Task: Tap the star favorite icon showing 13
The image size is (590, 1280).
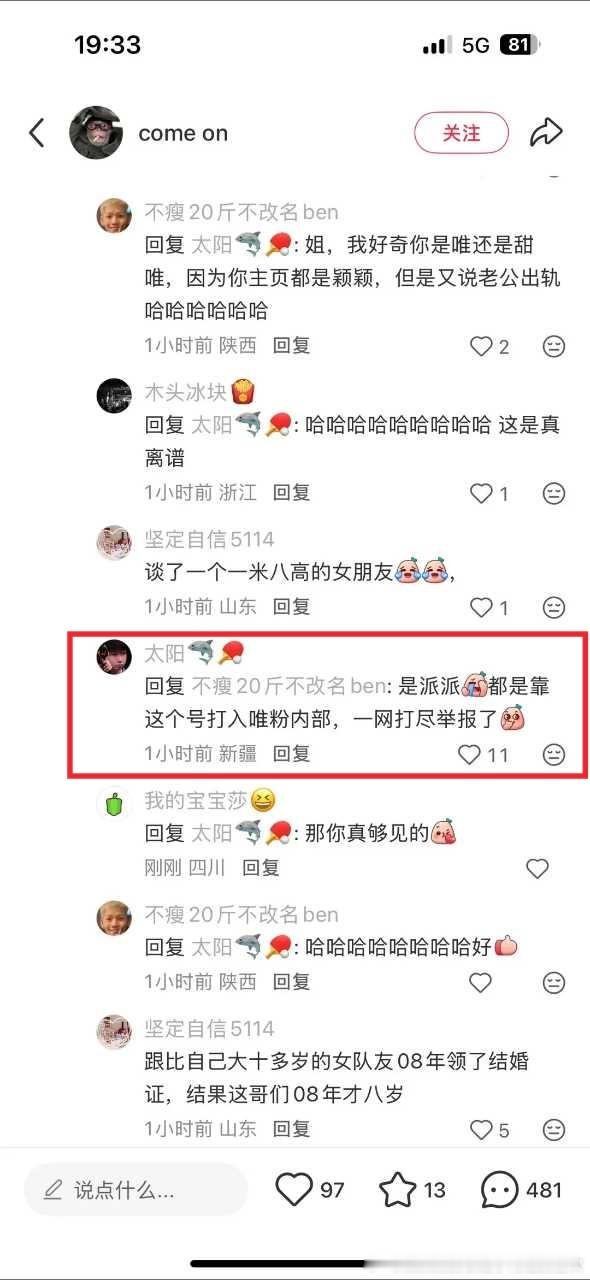Action: (397, 1189)
